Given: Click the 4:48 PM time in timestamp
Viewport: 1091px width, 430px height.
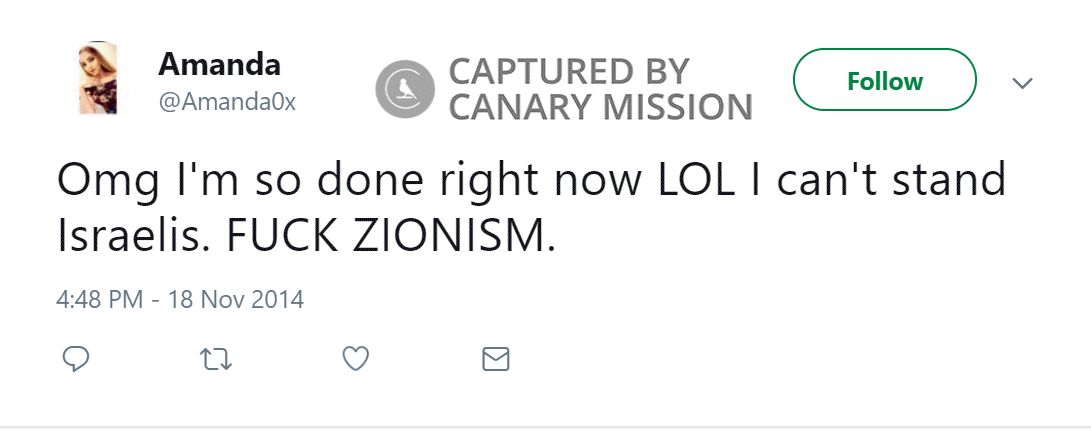Looking at the screenshot, I should coord(99,299).
